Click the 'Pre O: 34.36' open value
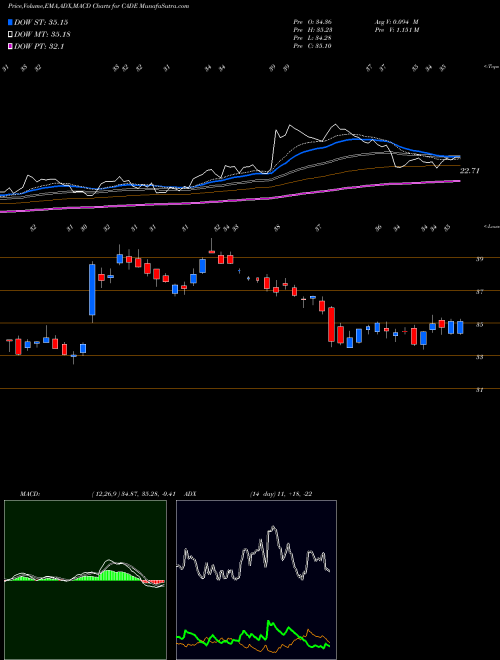This screenshot has height=660, width=500. point(313,22)
